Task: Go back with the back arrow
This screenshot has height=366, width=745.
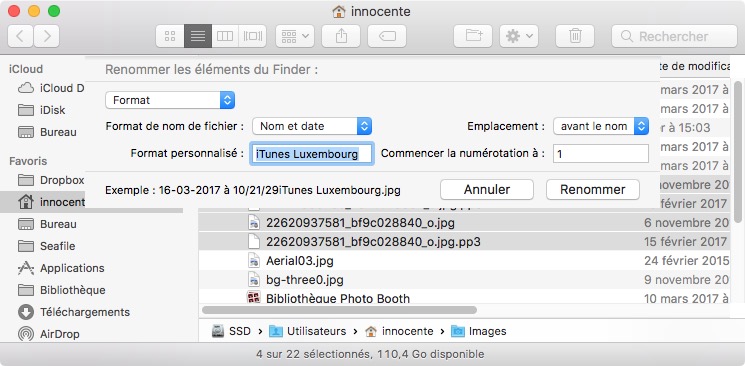Action: click(20, 36)
